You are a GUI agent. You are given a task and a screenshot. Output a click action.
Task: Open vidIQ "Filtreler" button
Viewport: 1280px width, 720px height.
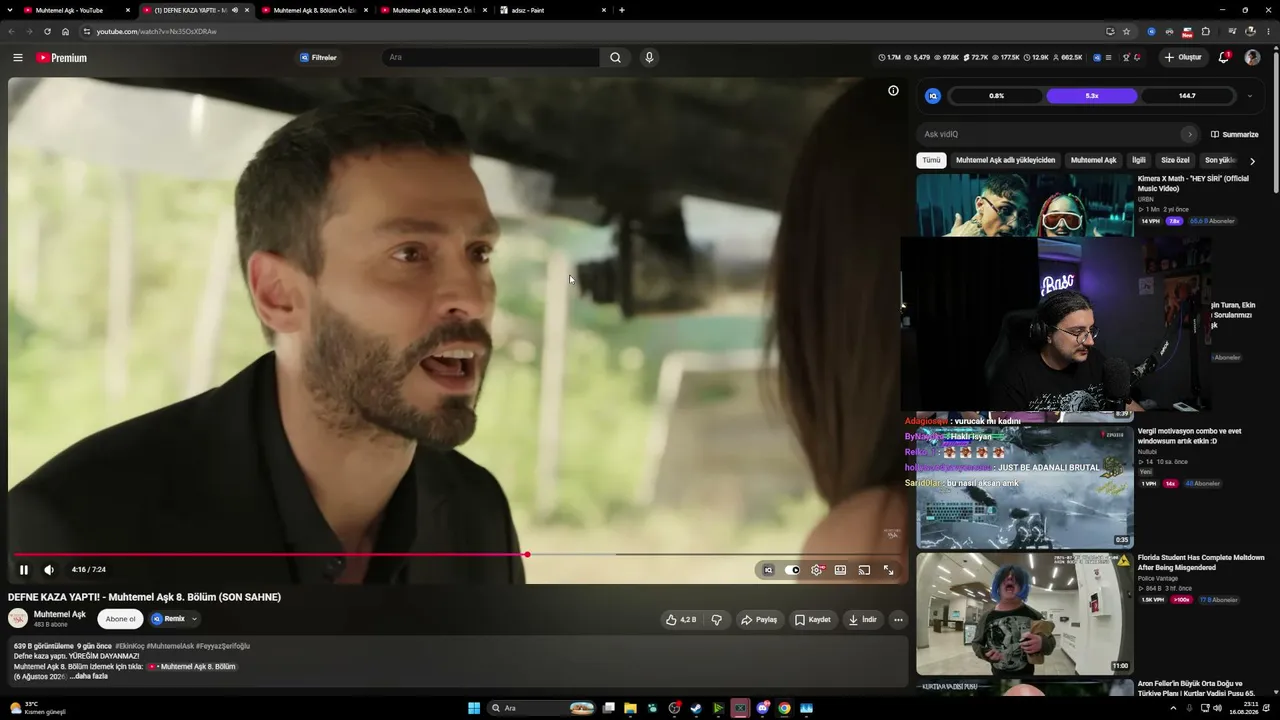[319, 58]
